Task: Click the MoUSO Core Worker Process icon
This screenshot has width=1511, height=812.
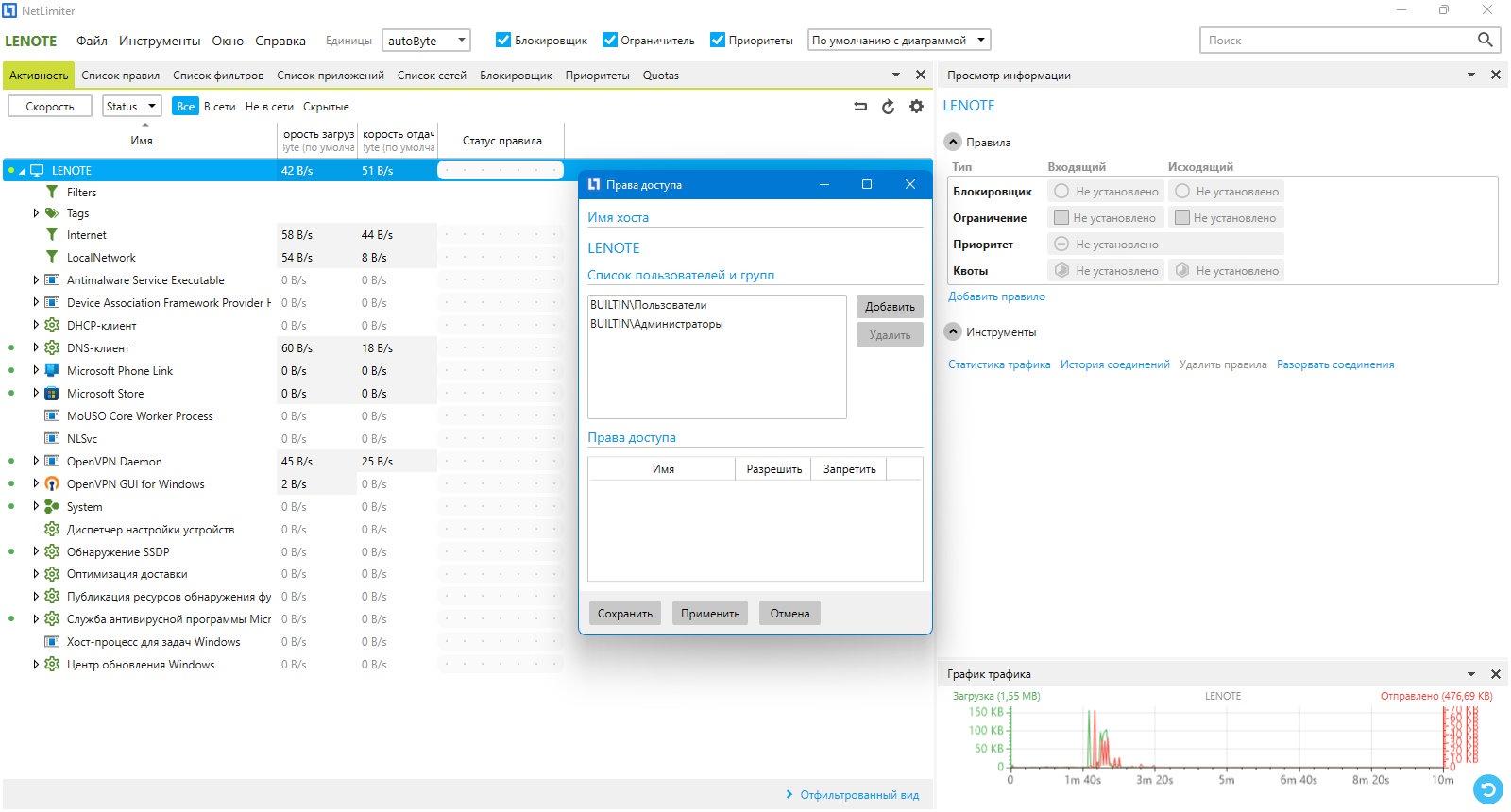Action: click(x=52, y=415)
